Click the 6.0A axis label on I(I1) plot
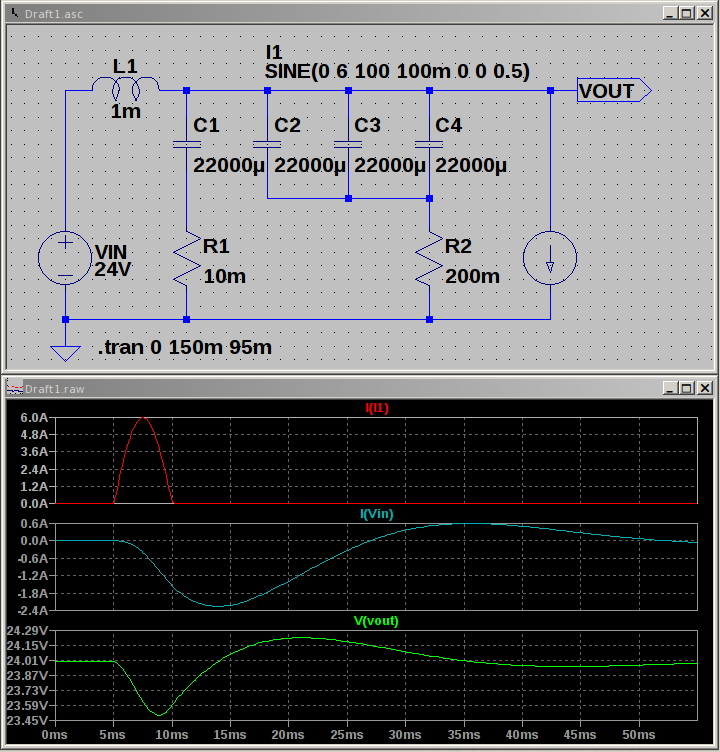Image resolution: width=720 pixels, height=752 pixels. [x=35, y=417]
